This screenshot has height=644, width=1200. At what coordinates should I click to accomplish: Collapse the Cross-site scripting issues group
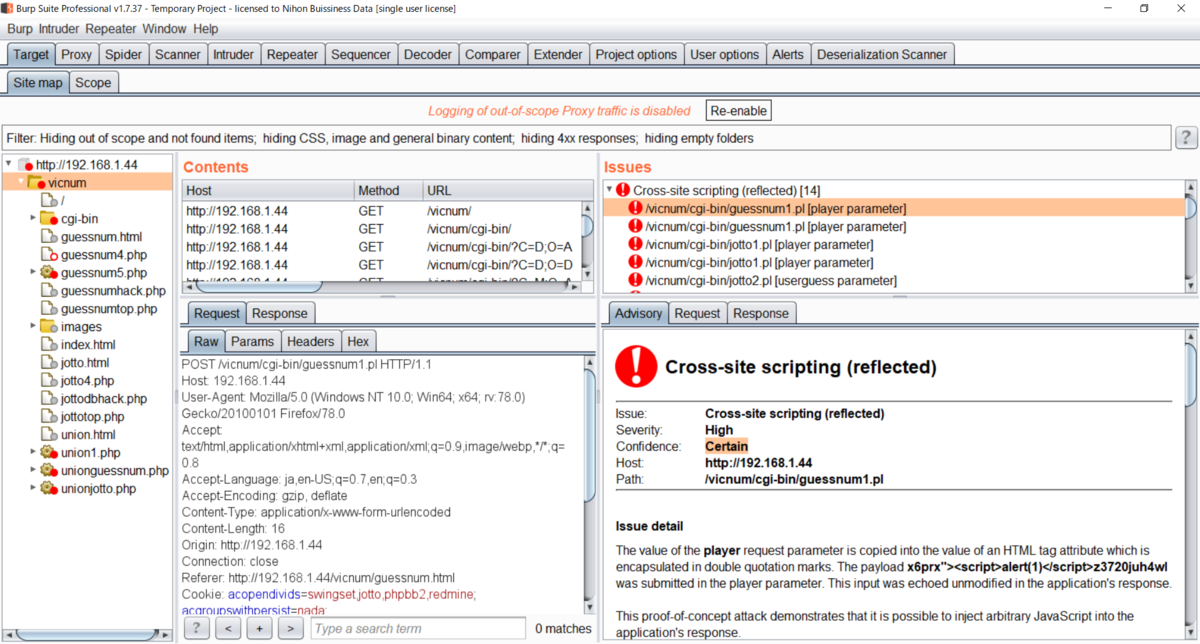point(610,190)
